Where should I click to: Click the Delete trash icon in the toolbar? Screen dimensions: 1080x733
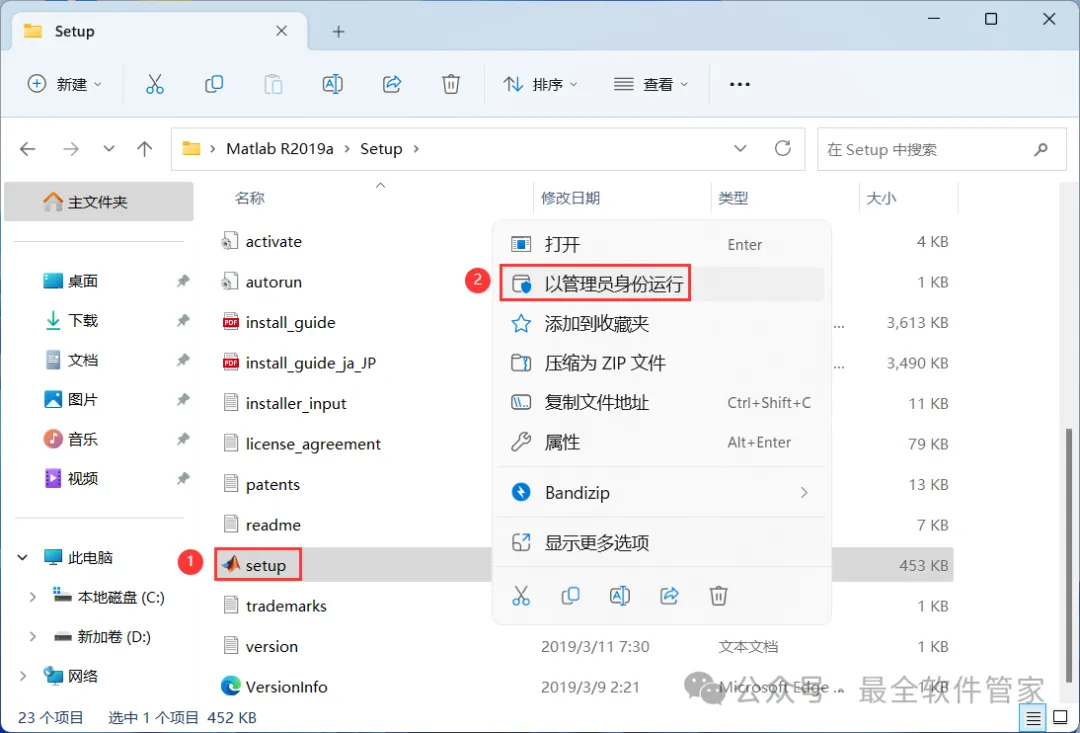450,84
